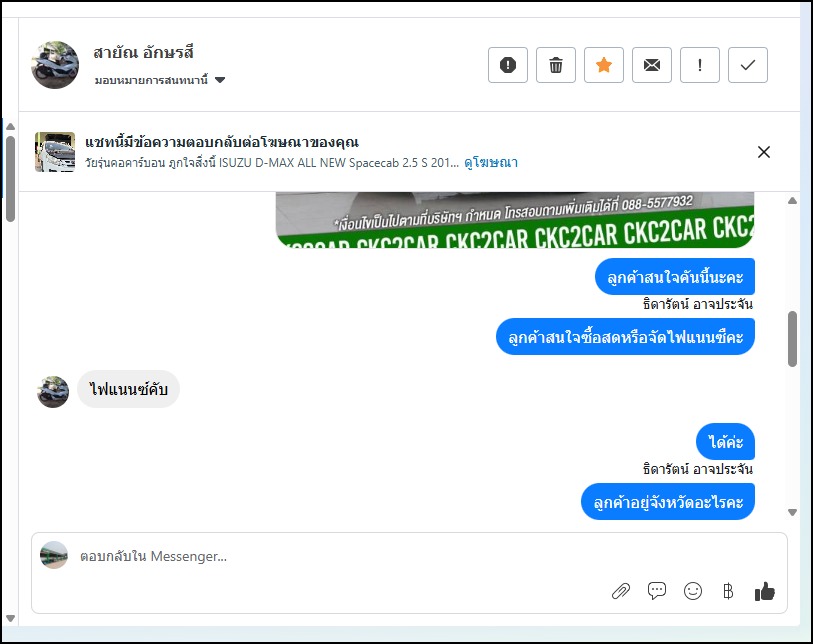Viewport: 813px width, 644px height.
Task: Click the Baht payment icon
Action: (728, 591)
